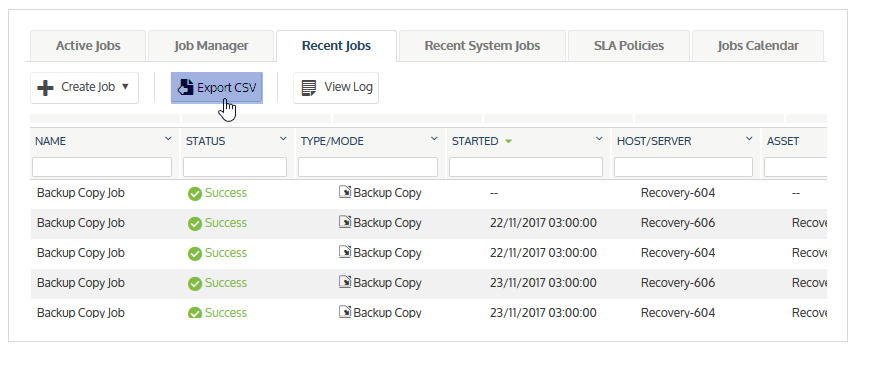Expand the STARTED column menu chevron
This screenshot has height=368, width=881.
tap(599, 139)
